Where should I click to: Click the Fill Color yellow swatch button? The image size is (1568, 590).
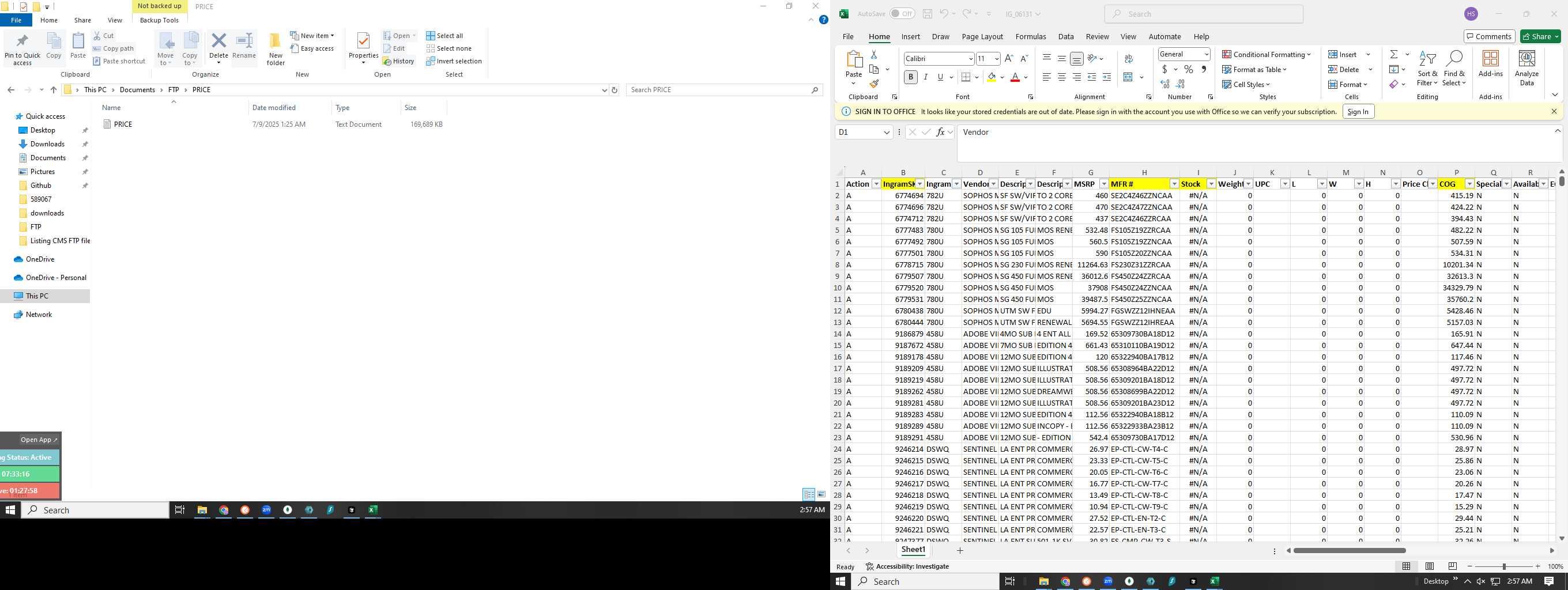[992, 77]
